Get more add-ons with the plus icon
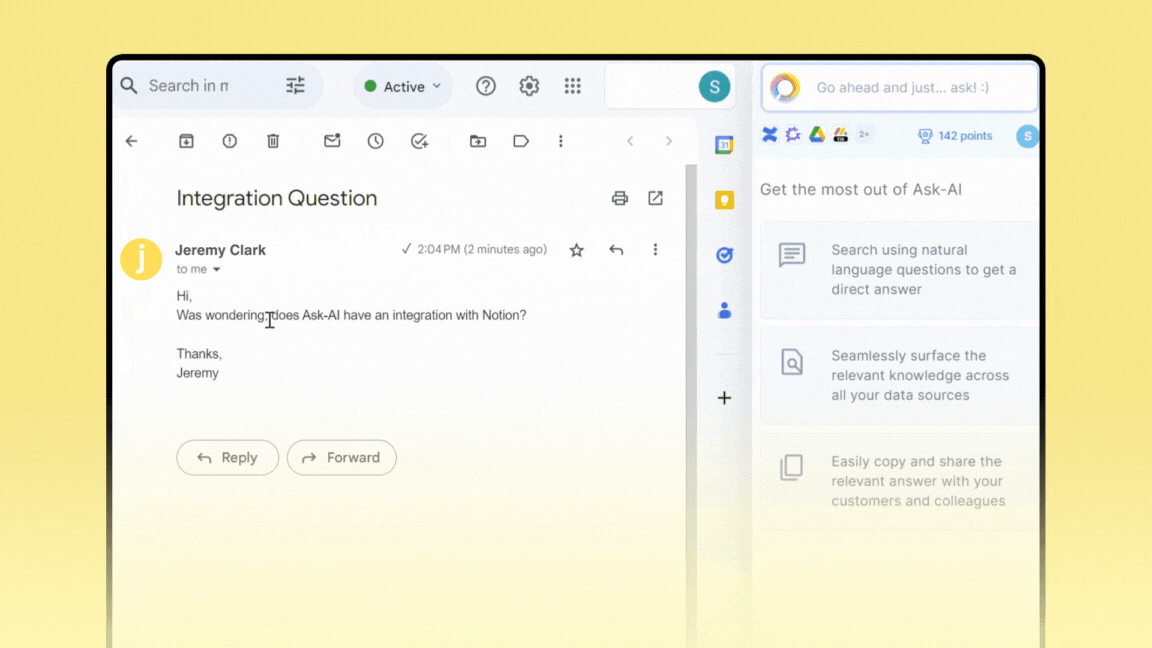 [x=724, y=398]
